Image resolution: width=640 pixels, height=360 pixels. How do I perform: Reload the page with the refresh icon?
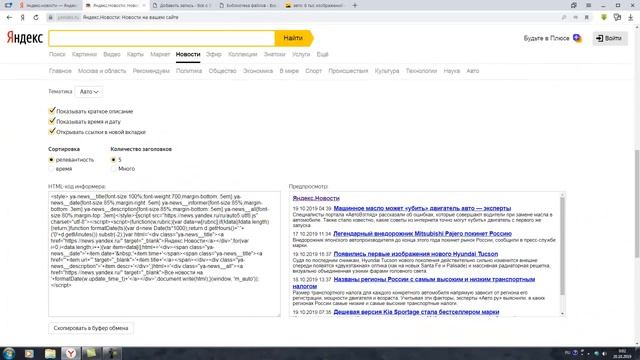click(36, 18)
